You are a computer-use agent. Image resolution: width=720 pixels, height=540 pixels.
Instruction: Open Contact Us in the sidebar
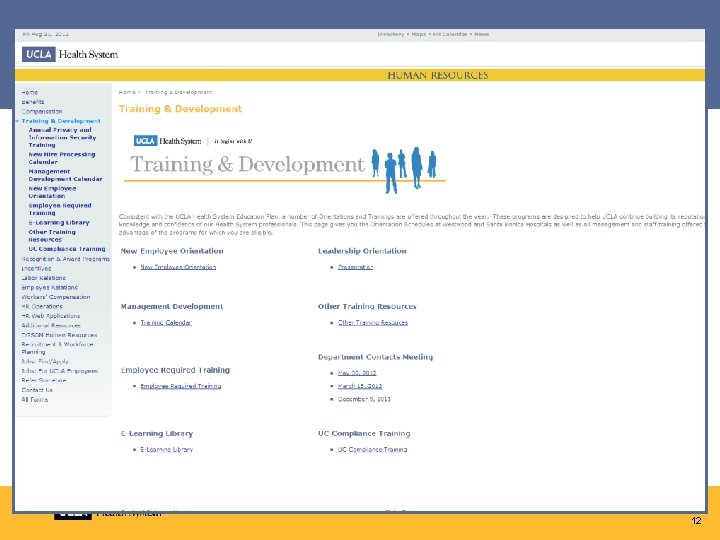click(37, 390)
